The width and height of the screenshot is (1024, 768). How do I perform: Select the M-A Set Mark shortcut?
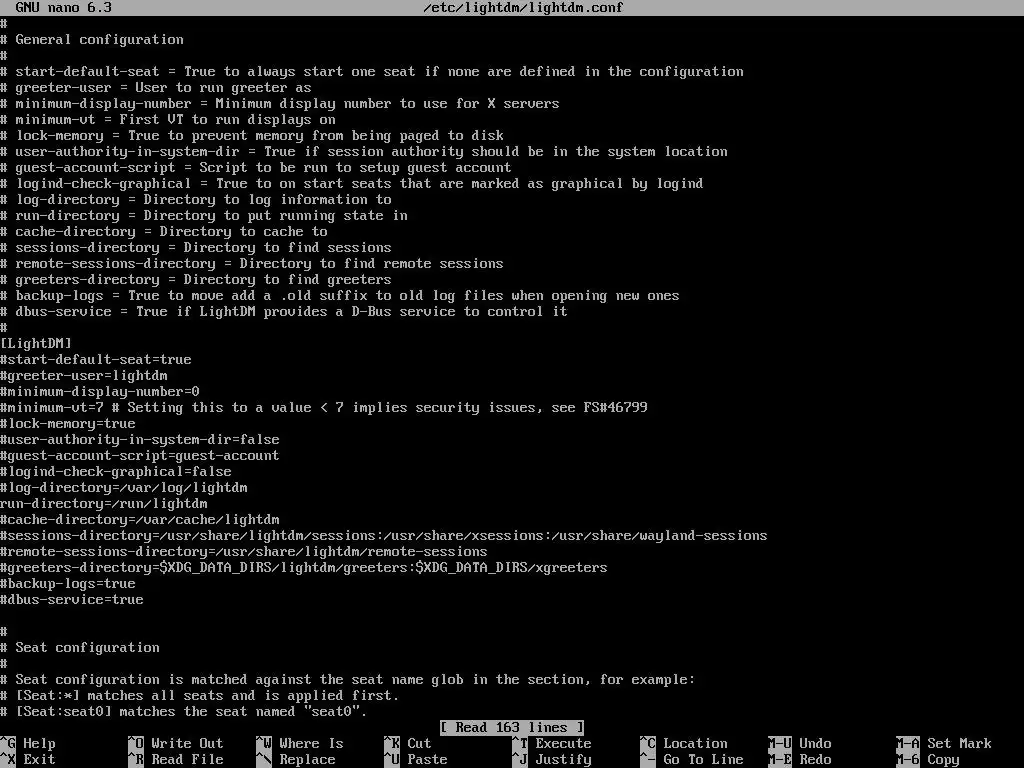[944, 743]
